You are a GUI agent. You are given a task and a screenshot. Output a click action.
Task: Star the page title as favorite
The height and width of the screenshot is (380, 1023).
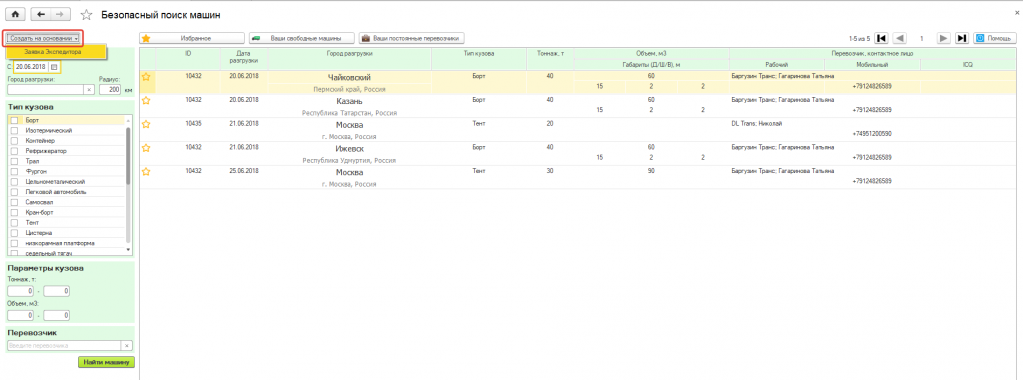(x=86, y=14)
